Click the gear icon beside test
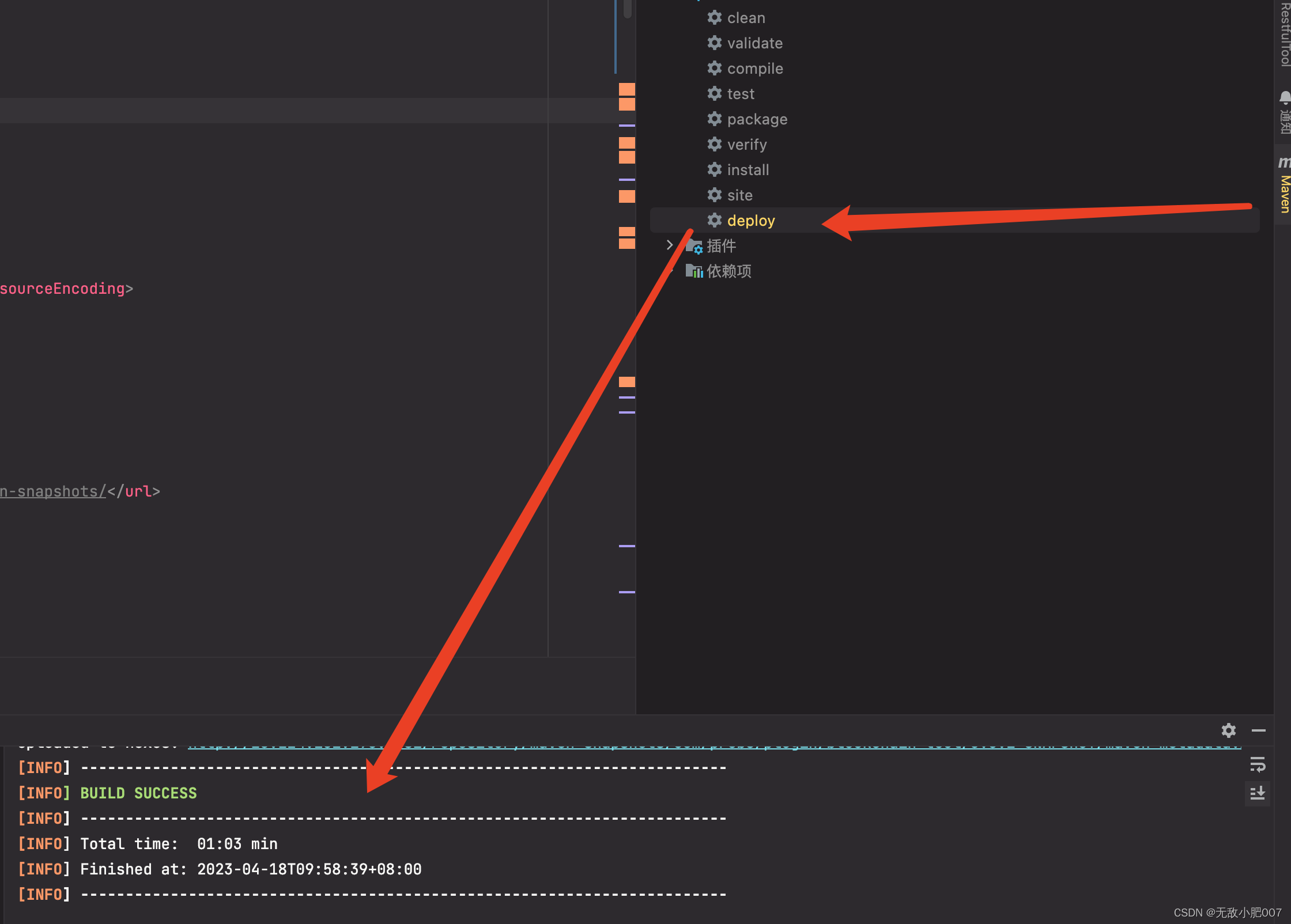 [715, 94]
